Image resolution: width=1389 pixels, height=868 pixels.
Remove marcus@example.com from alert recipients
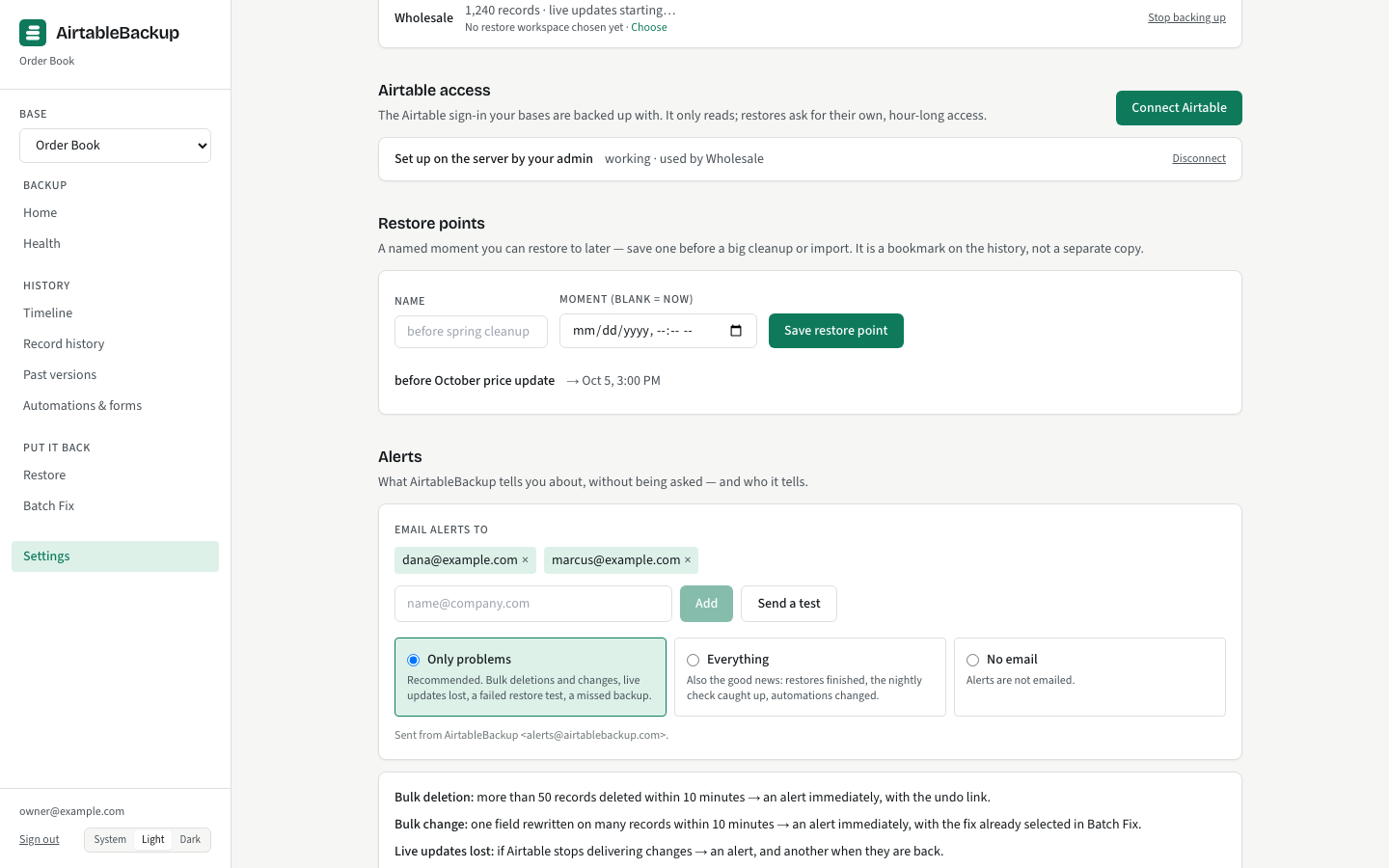688,560
